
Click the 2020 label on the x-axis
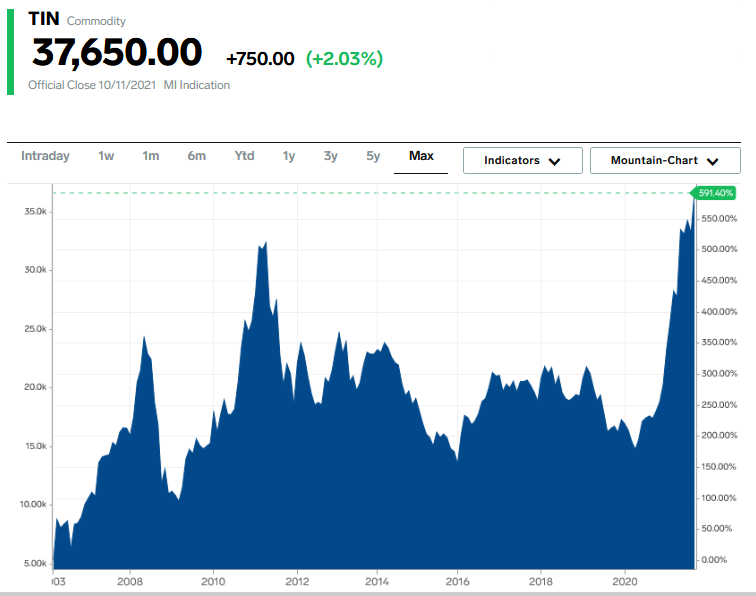(x=625, y=580)
